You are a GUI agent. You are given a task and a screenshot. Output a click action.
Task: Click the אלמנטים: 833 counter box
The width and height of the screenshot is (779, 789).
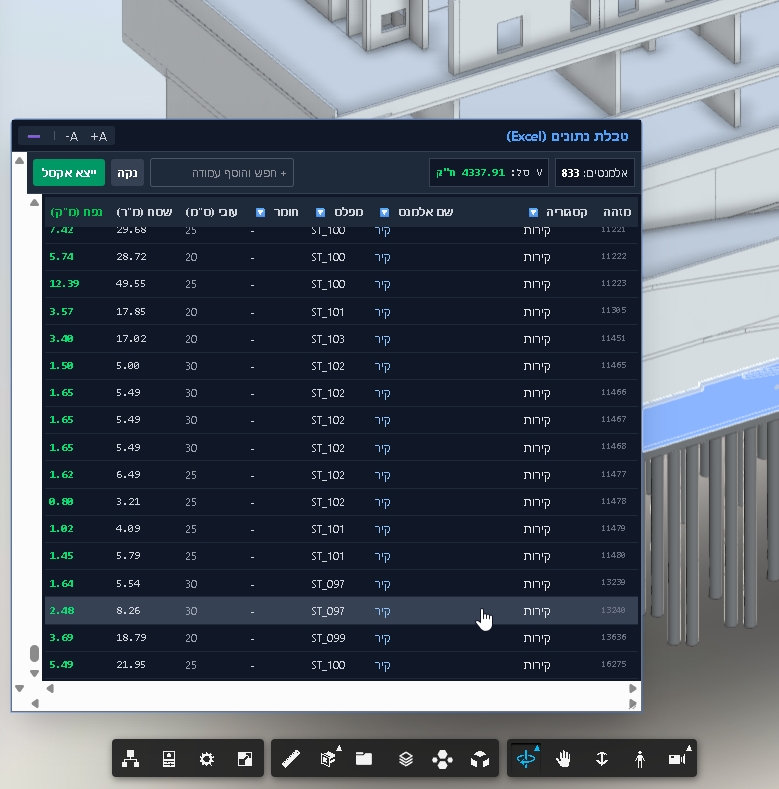pyautogui.click(x=594, y=173)
